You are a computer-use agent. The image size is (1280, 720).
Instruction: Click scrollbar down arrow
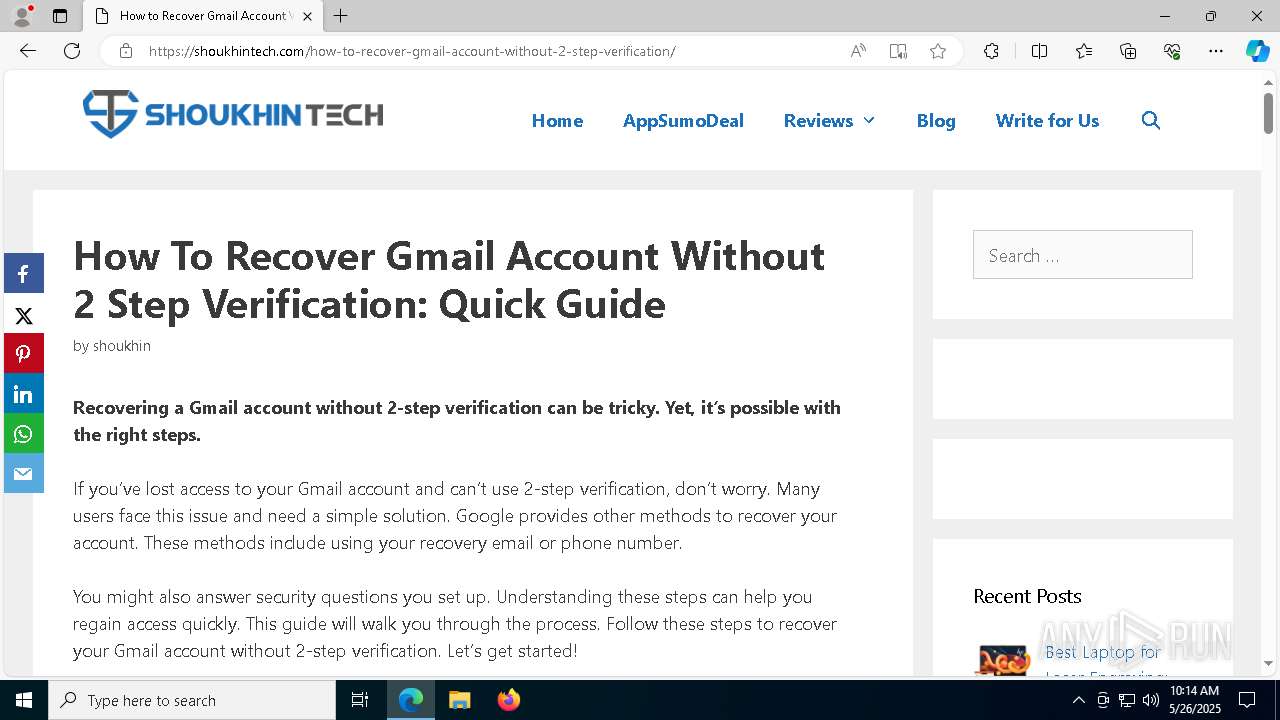(x=1268, y=663)
